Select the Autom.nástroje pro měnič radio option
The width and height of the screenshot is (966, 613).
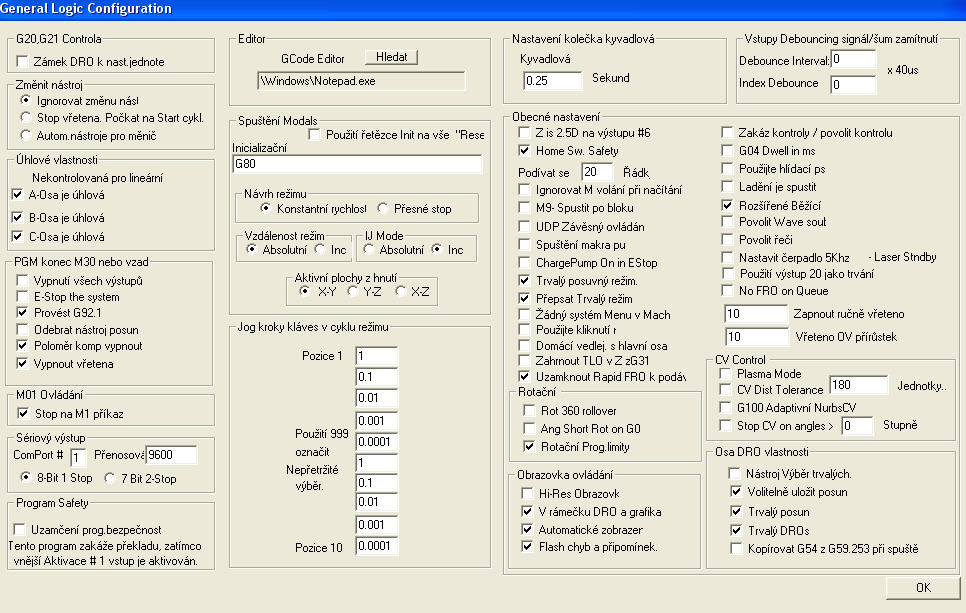(26, 135)
